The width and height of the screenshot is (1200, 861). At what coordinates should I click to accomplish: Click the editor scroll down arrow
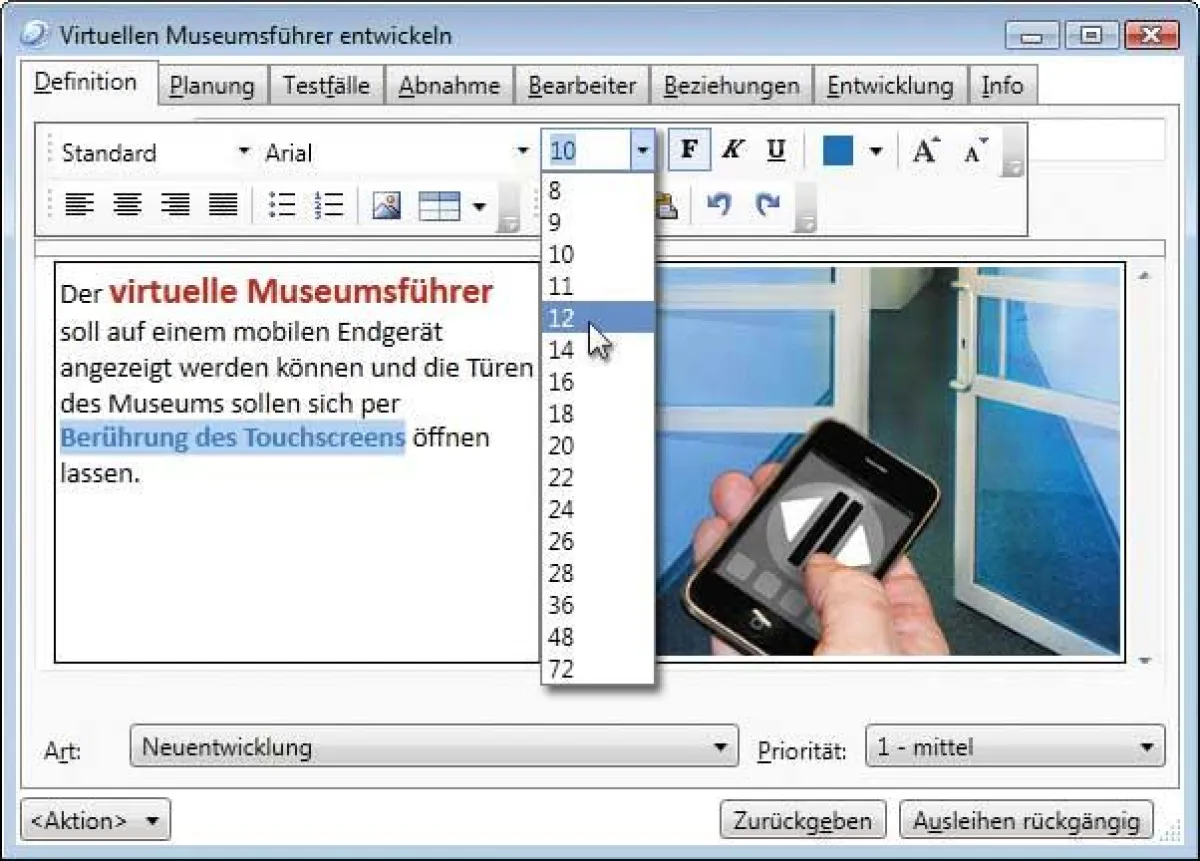tap(1145, 660)
